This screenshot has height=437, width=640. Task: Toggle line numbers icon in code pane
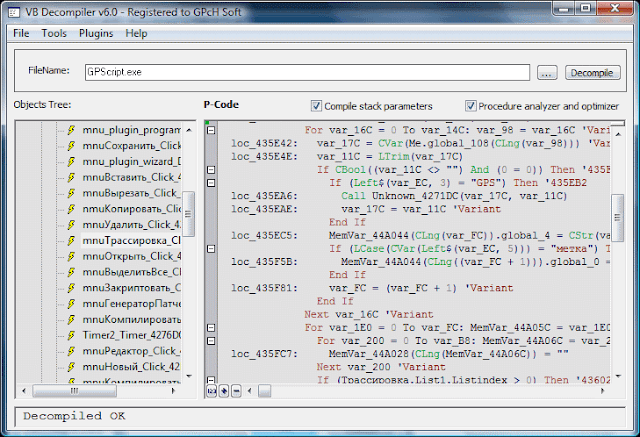coord(211,391)
